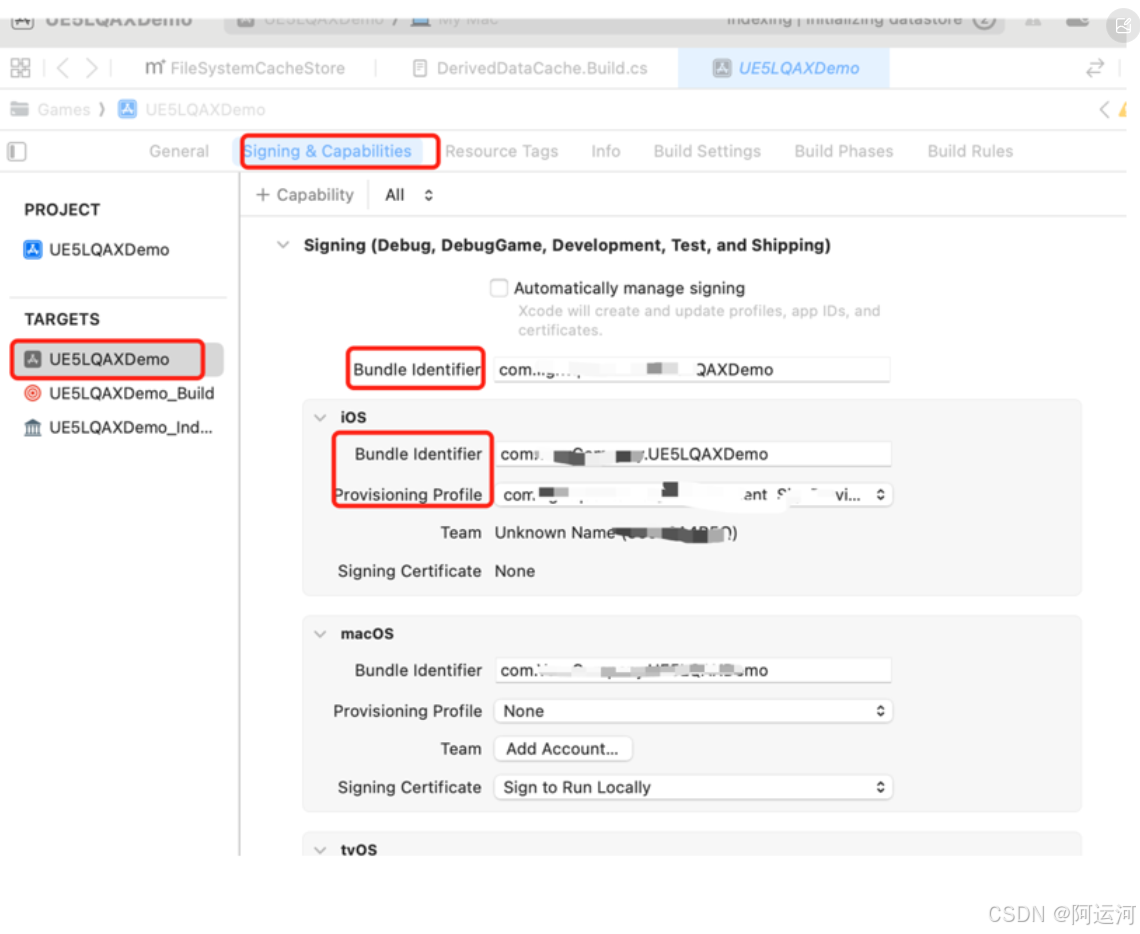This screenshot has width=1140, height=934.
Task: Expand the tvOS section chevron
Action: click(320, 850)
